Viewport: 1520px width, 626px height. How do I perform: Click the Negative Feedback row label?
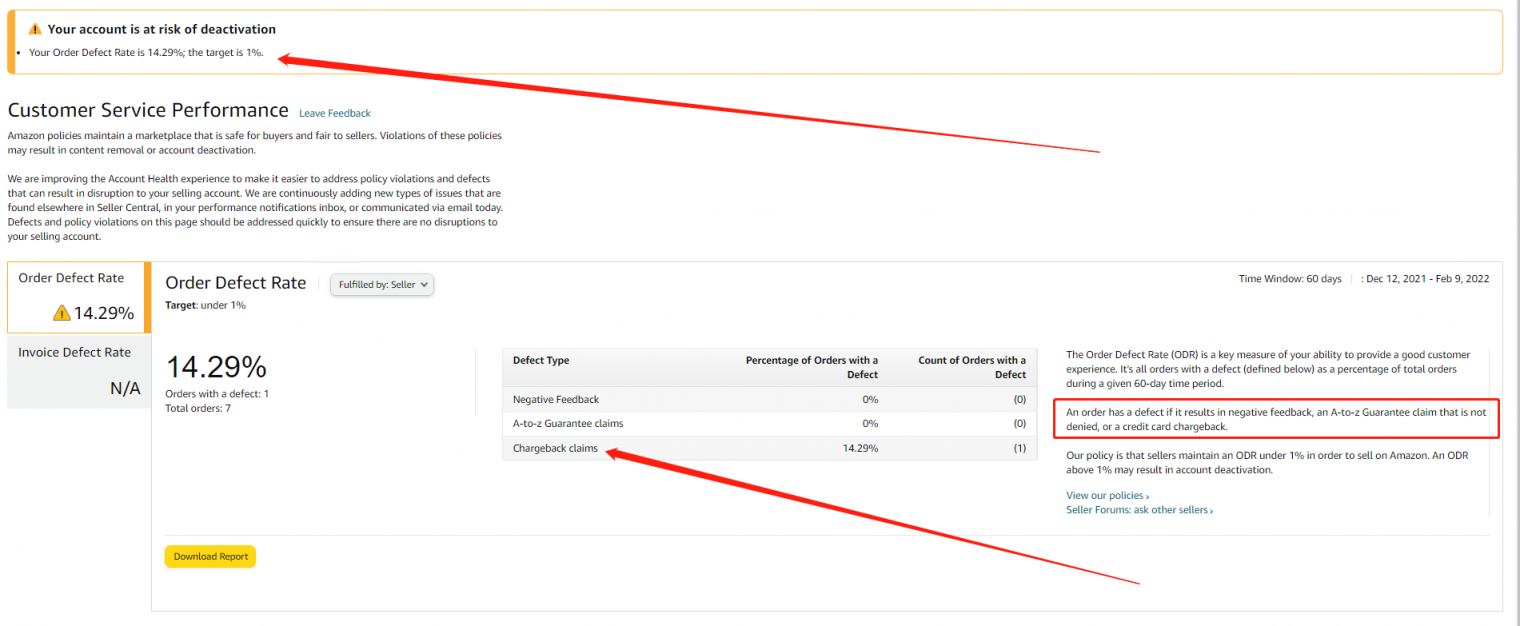[x=556, y=399]
